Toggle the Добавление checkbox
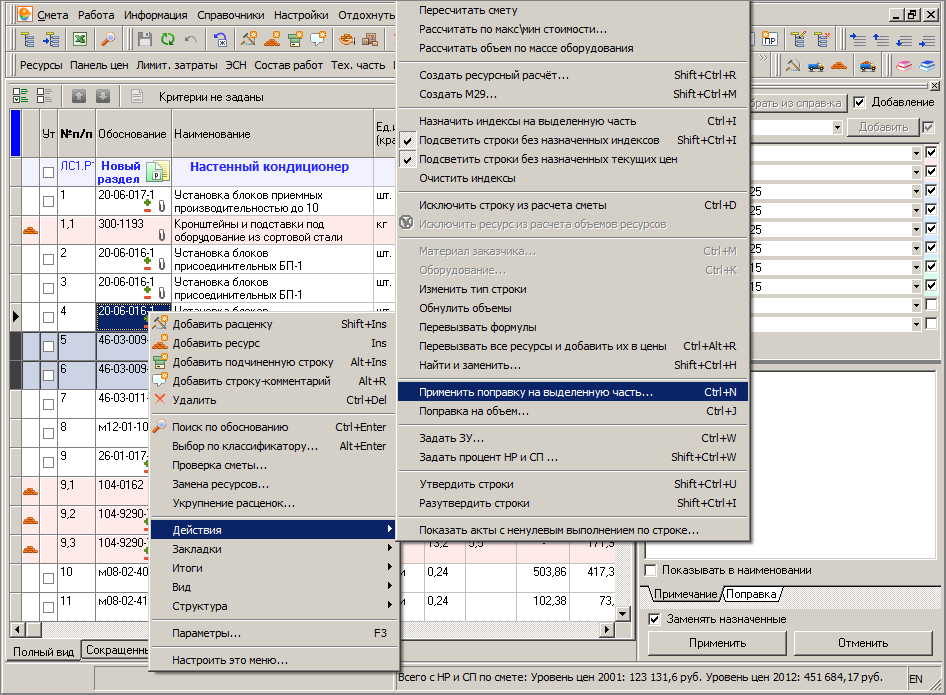This screenshot has width=946, height=695. [859, 103]
